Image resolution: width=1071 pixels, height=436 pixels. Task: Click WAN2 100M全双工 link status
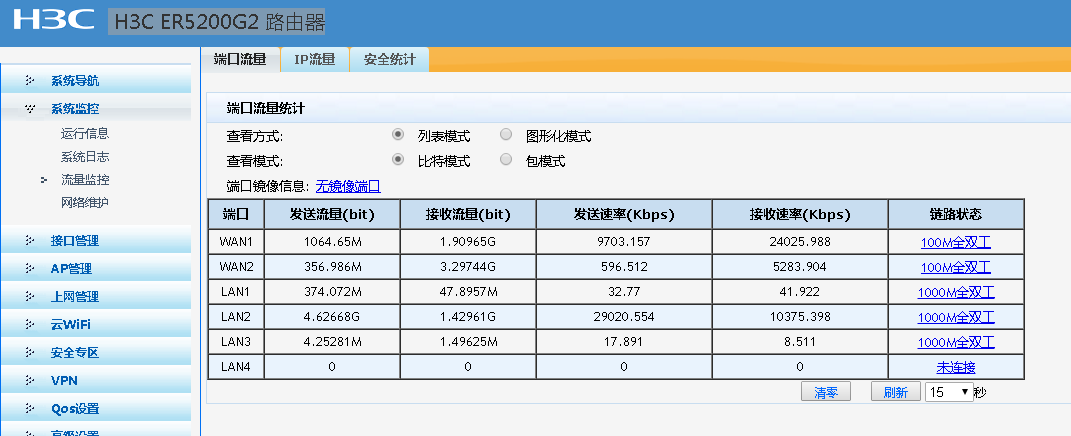(956, 267)
